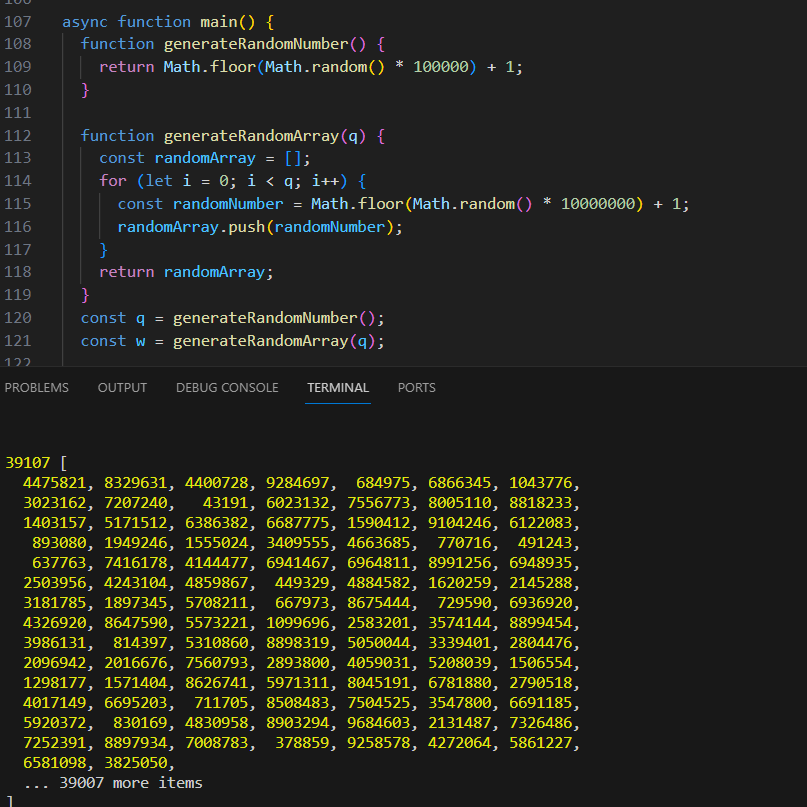Click terminal number 3825050
The width and height of the screenshot is (807, 807).
(x=136, y=763)
